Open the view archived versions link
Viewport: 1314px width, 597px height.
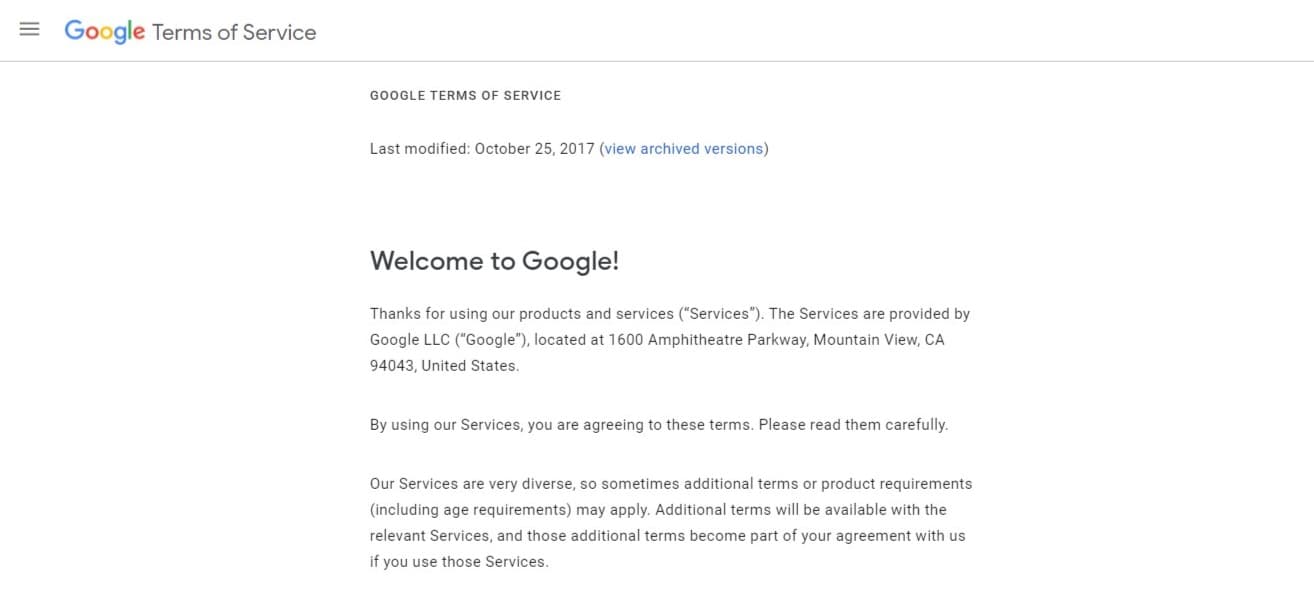tap(684, 148)
